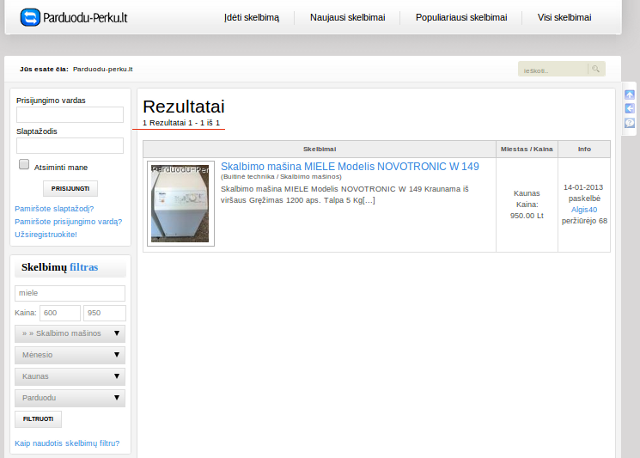Click the help question mark side icon

(630, 123)
